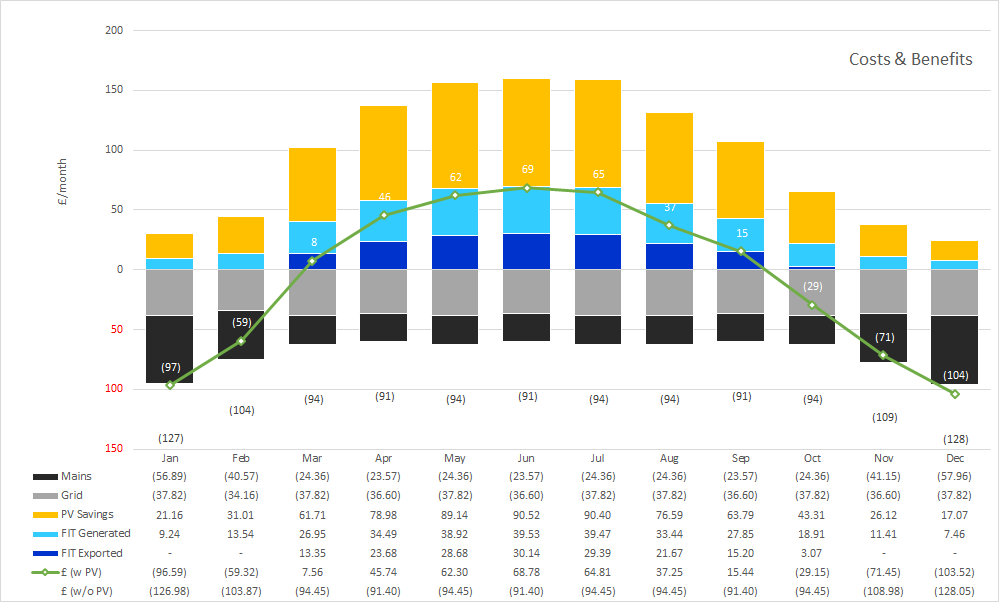
Task: Select the PV Savings legend color swatch
Action: click(x=45, y=515)
